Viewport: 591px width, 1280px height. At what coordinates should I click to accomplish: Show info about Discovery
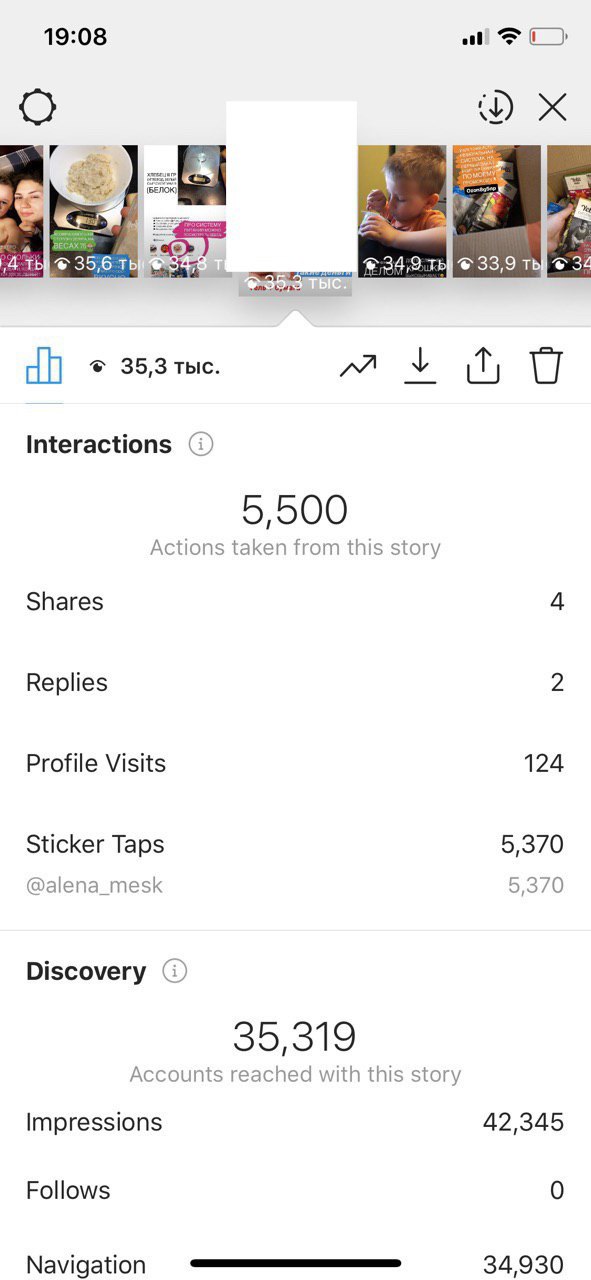(175, 971)
